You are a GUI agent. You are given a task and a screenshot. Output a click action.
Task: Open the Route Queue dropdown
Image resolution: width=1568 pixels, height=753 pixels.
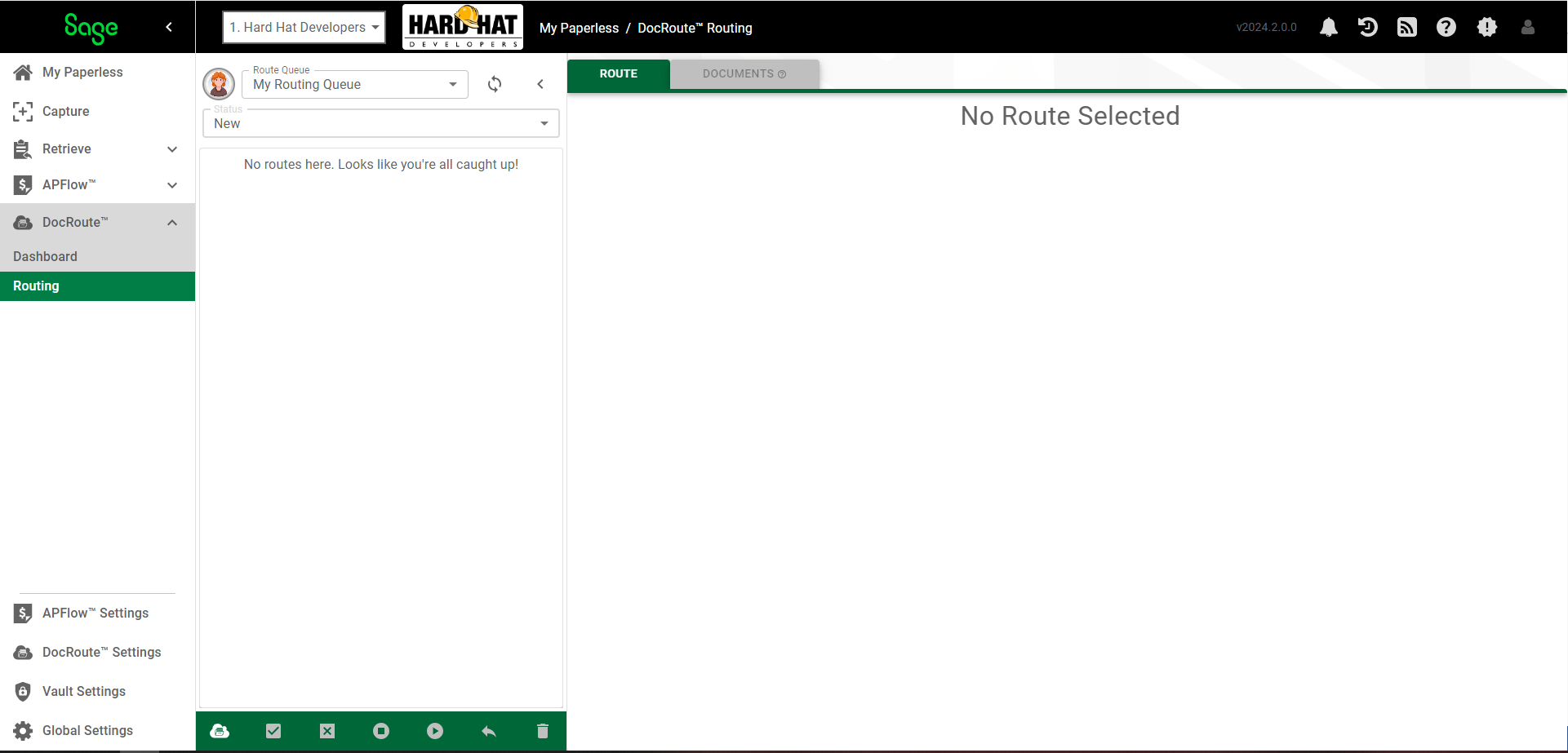(x=355, y=84)
